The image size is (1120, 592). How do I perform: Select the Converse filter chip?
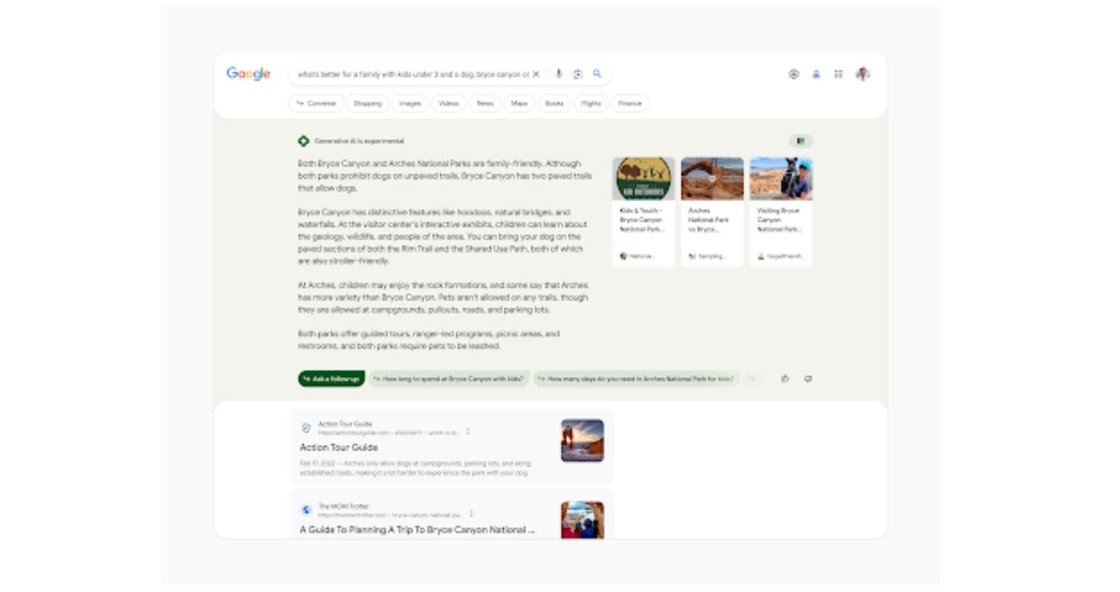[x=316, y=103]
